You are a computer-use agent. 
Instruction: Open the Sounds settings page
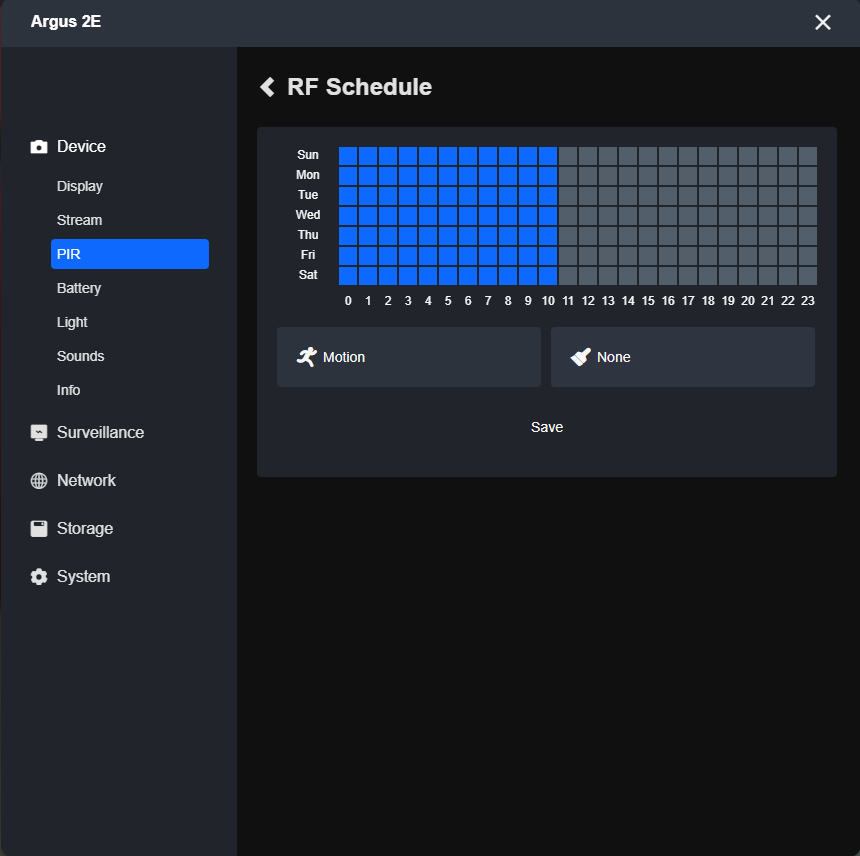pos(130,356)
